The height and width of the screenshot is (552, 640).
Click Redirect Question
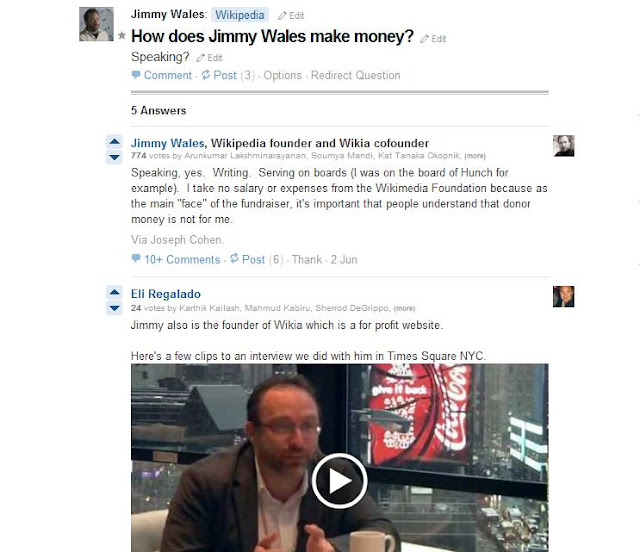(356, 76)
